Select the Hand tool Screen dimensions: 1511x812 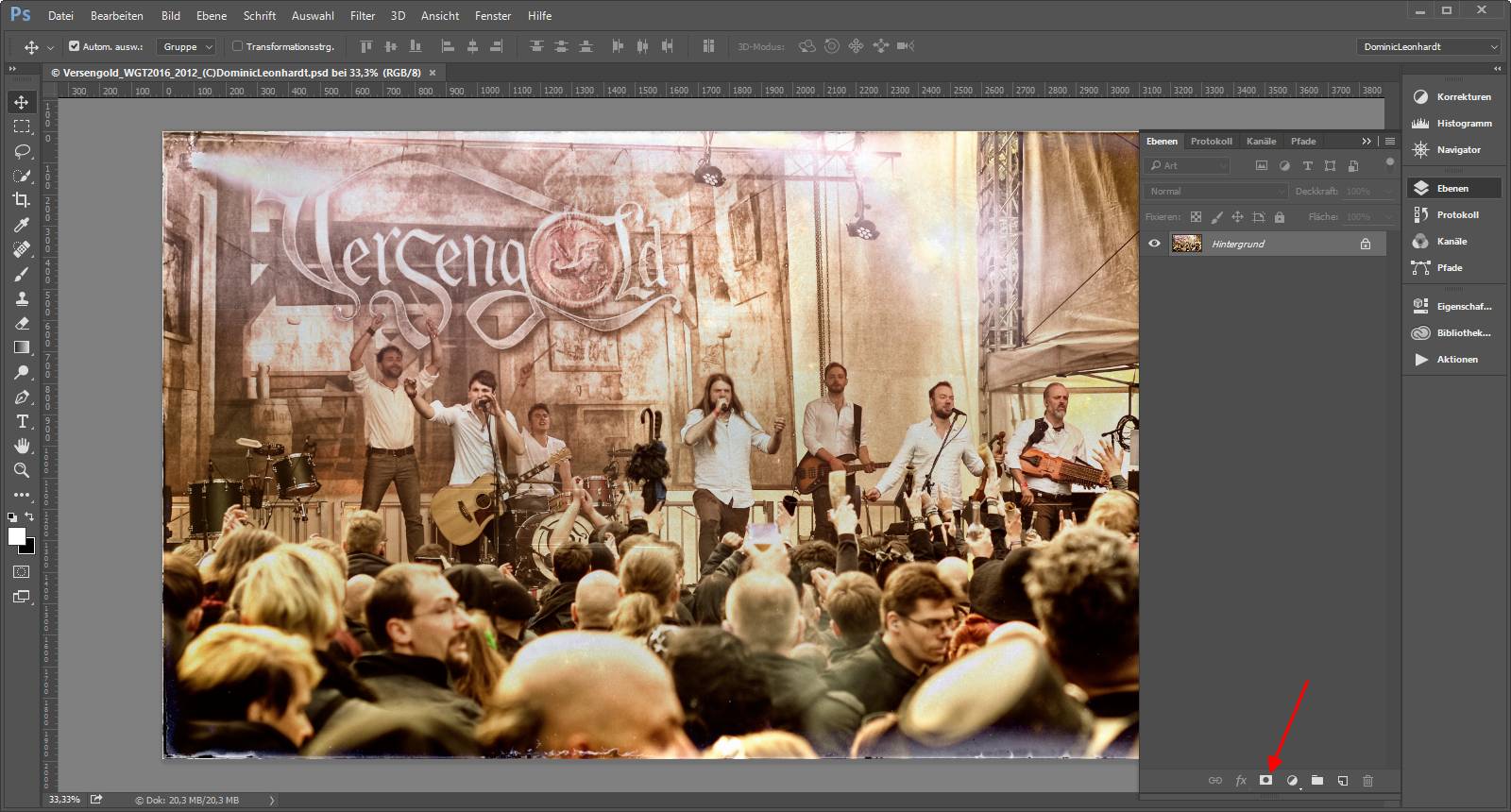tap(21, 446)
